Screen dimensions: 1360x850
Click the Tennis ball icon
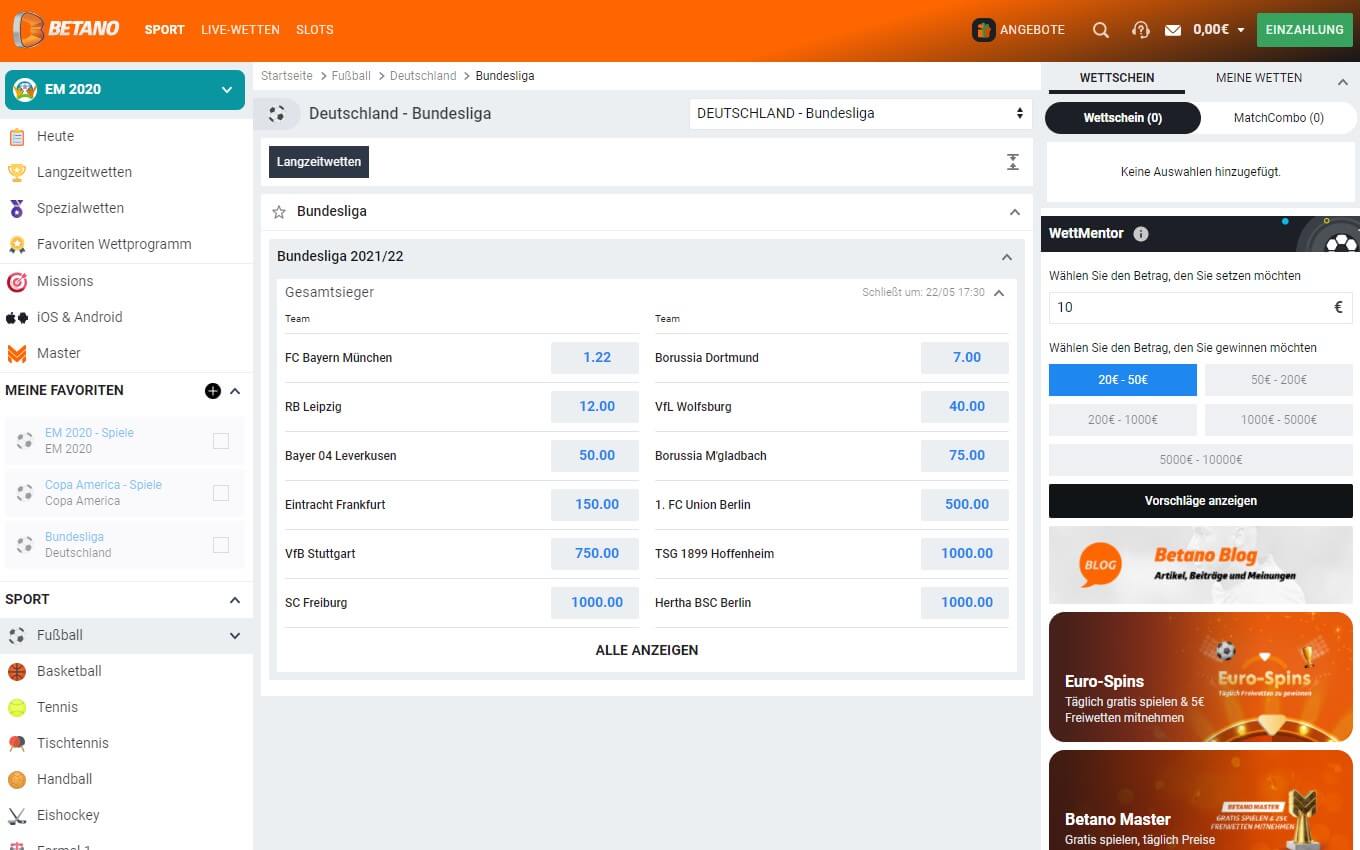[x=17, y=707]
